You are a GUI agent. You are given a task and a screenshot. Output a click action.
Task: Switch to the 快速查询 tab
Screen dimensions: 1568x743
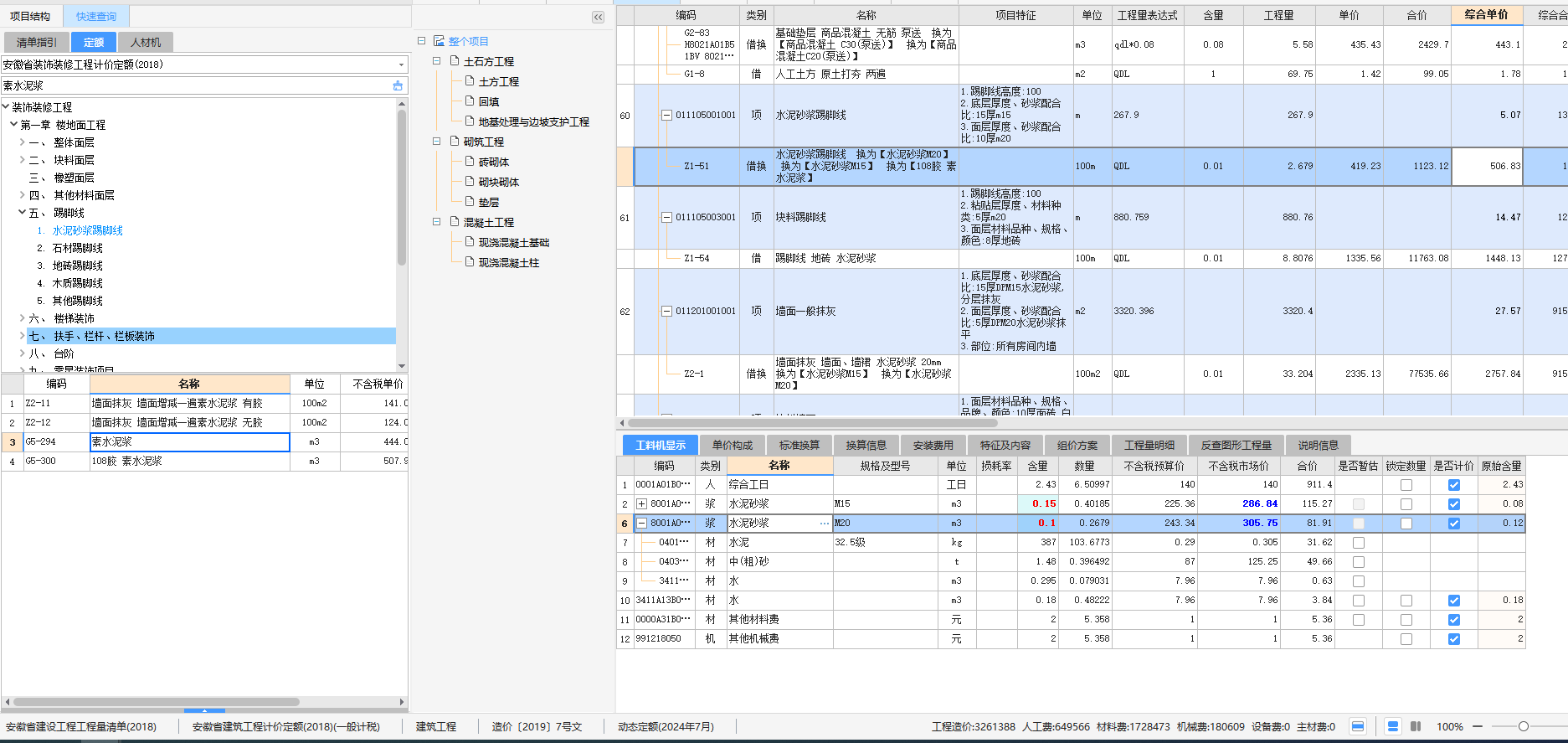point(96,16)
